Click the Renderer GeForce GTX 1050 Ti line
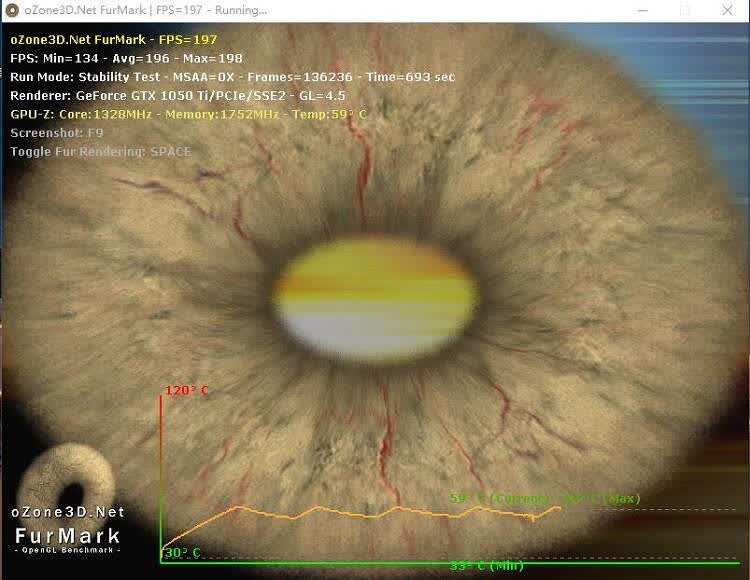The image size is (750, 580). pyautogui.click(x=177, y=96)
